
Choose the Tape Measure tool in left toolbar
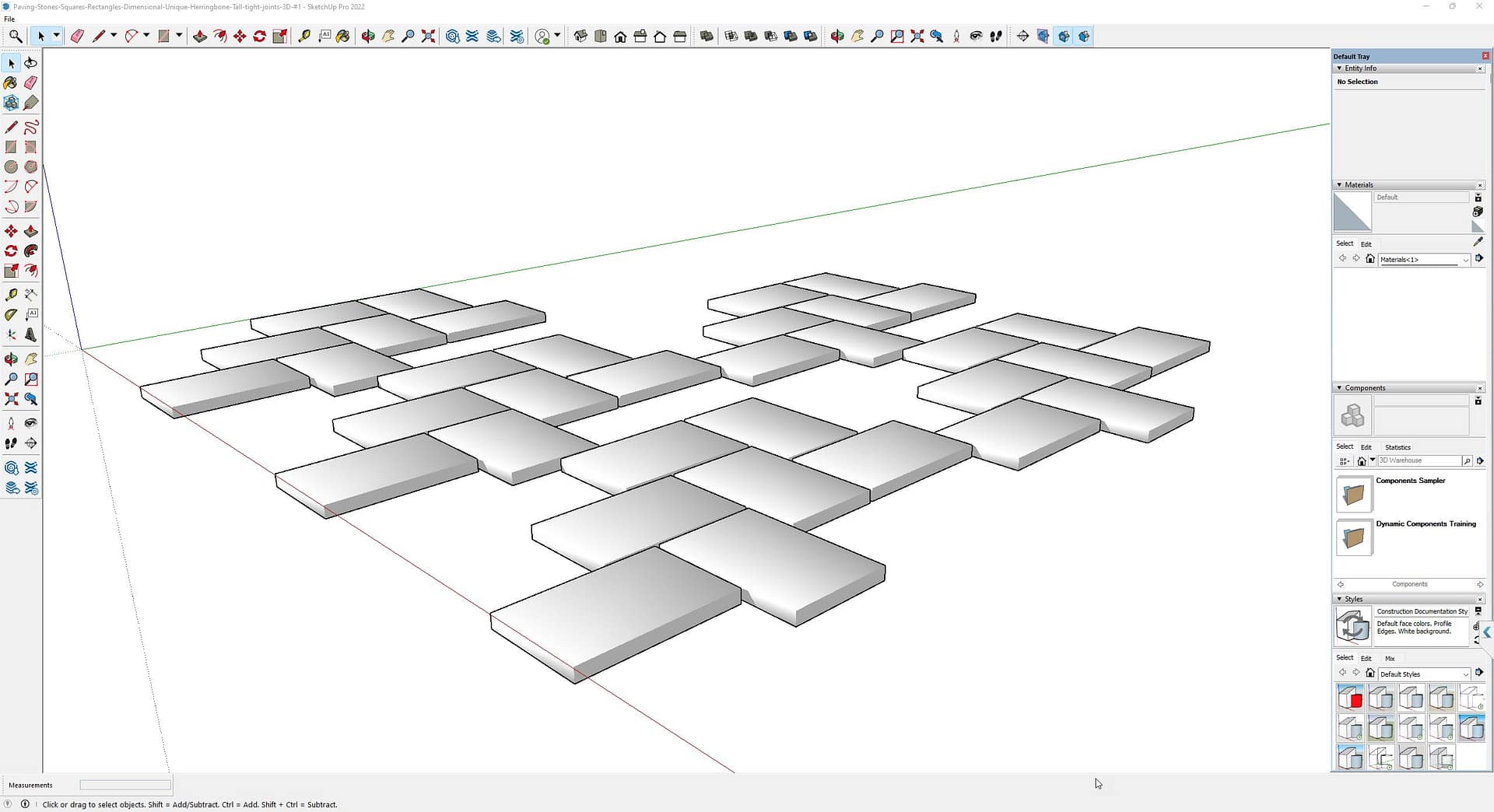11,295
